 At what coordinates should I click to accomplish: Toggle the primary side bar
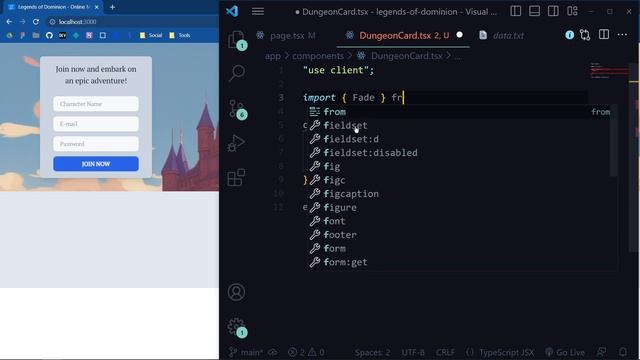[x=516, y=11]
